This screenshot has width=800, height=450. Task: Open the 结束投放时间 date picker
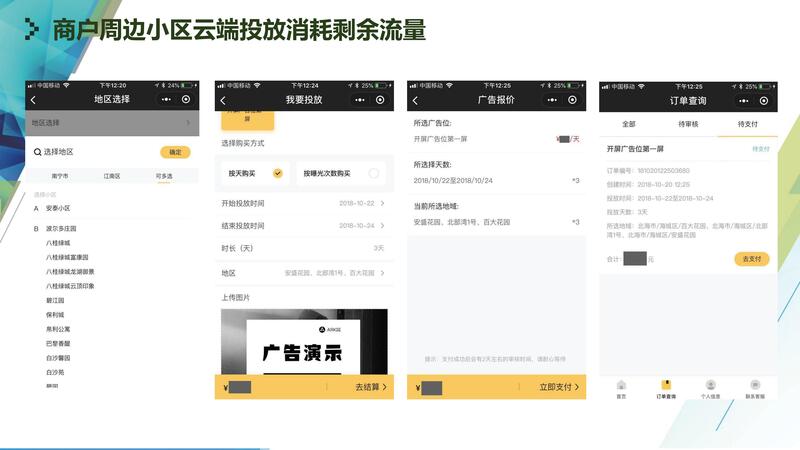[x=303, y=225]
